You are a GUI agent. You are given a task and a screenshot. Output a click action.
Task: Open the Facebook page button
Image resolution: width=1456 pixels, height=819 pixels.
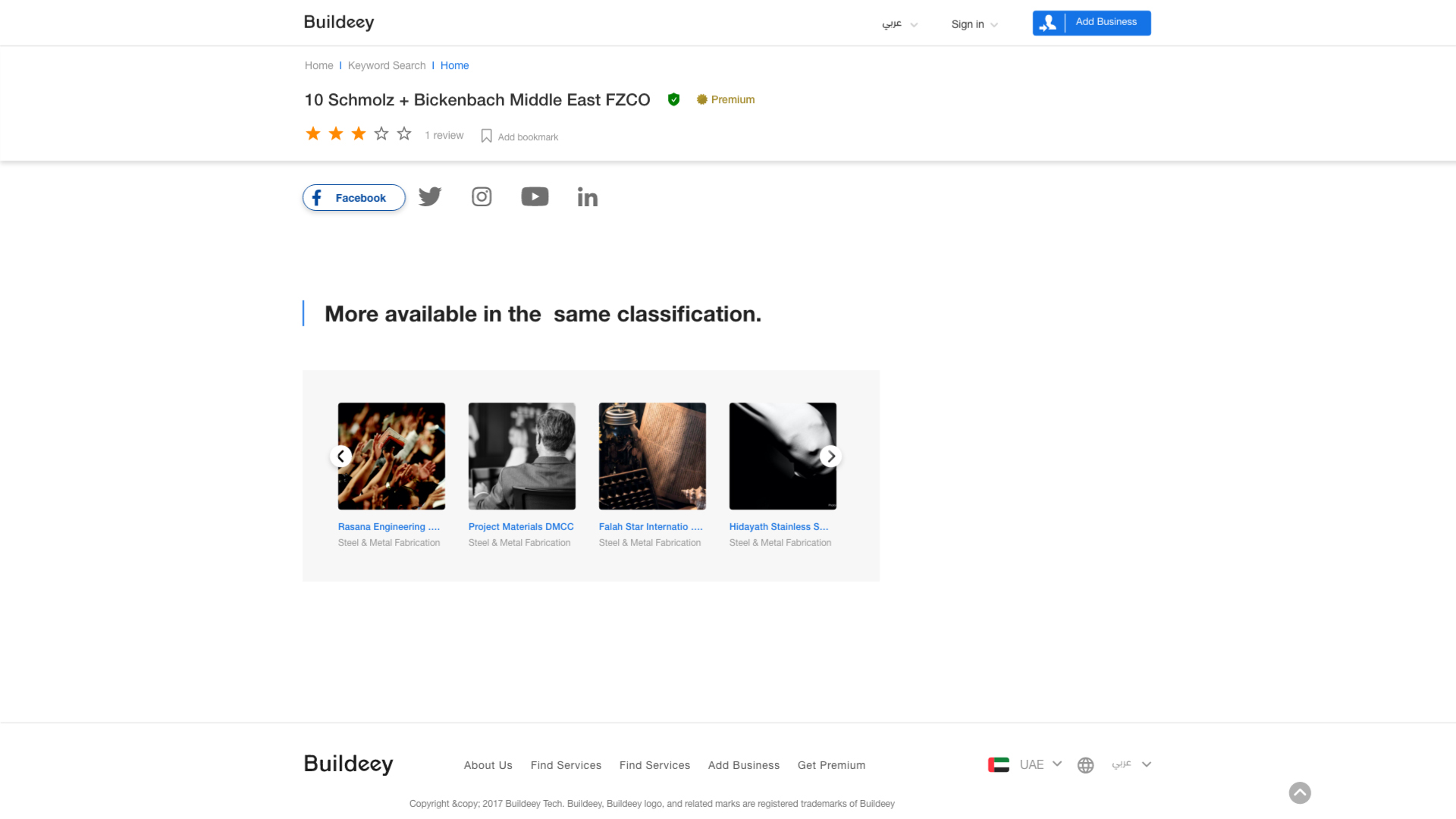point(354,198)
